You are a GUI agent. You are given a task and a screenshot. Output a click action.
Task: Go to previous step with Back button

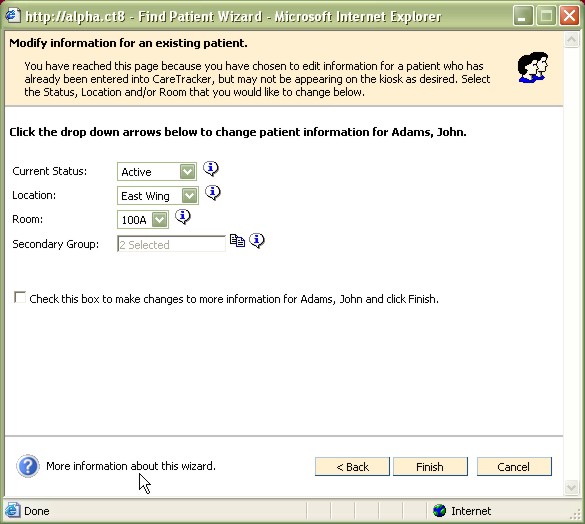coord(352,467)
